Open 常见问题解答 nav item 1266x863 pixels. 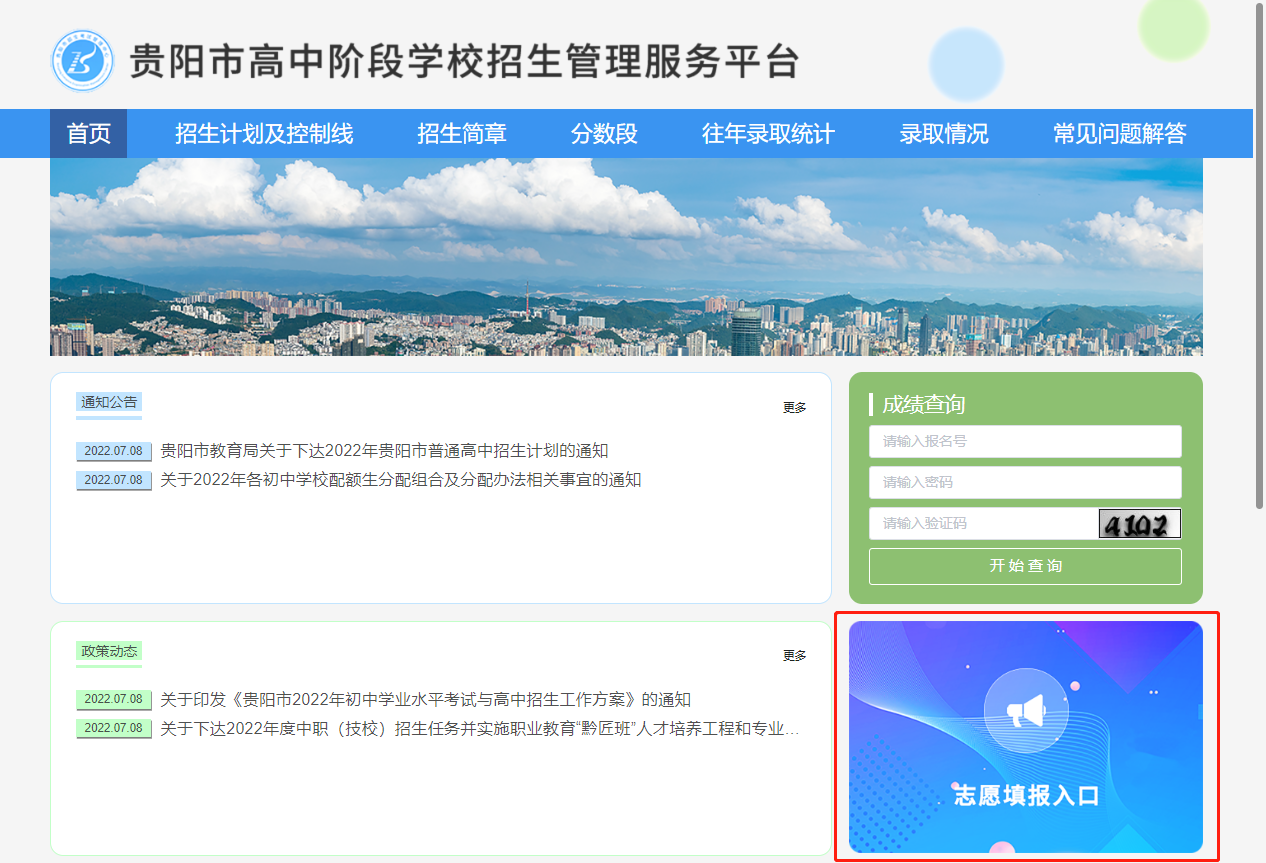click(1120, 133)
